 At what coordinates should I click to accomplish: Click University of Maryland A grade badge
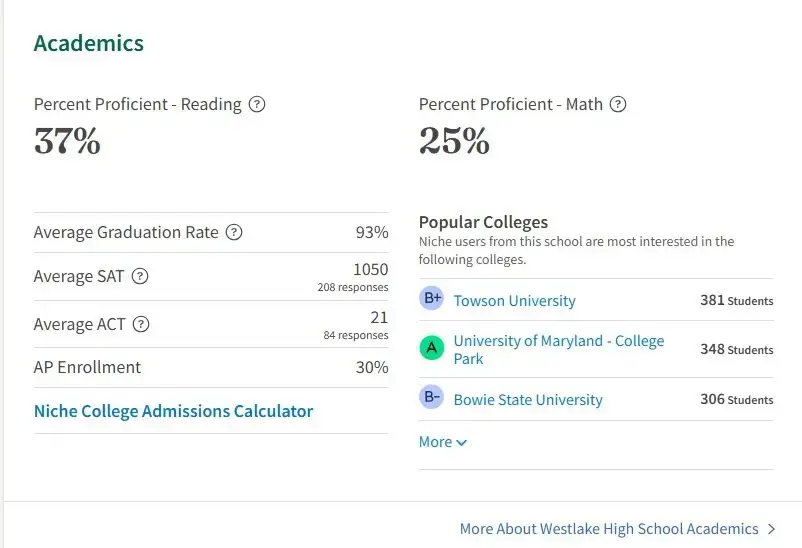(x=432, y=348)
